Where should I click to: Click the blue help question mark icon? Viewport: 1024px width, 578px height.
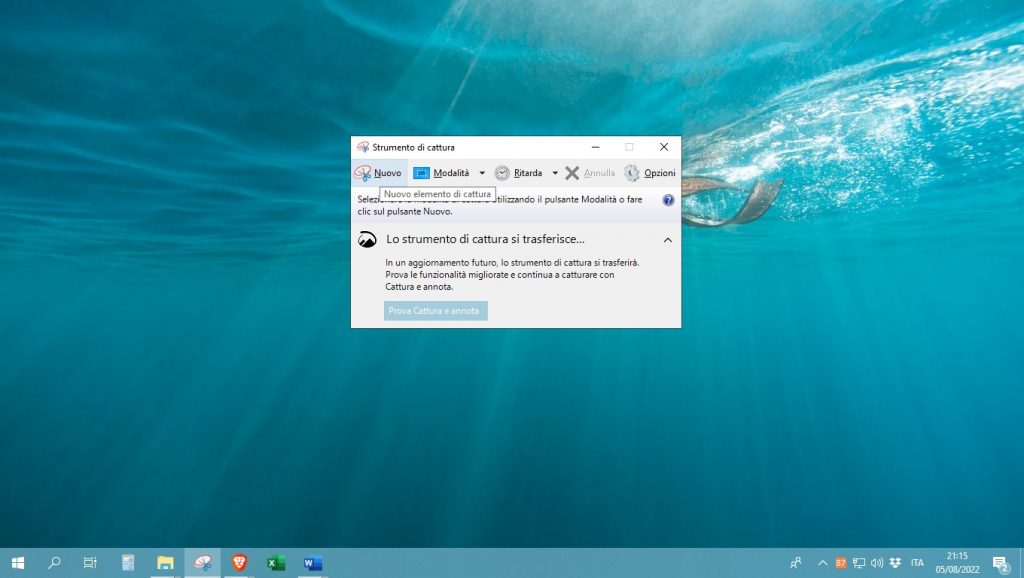(x=668, y=200)
